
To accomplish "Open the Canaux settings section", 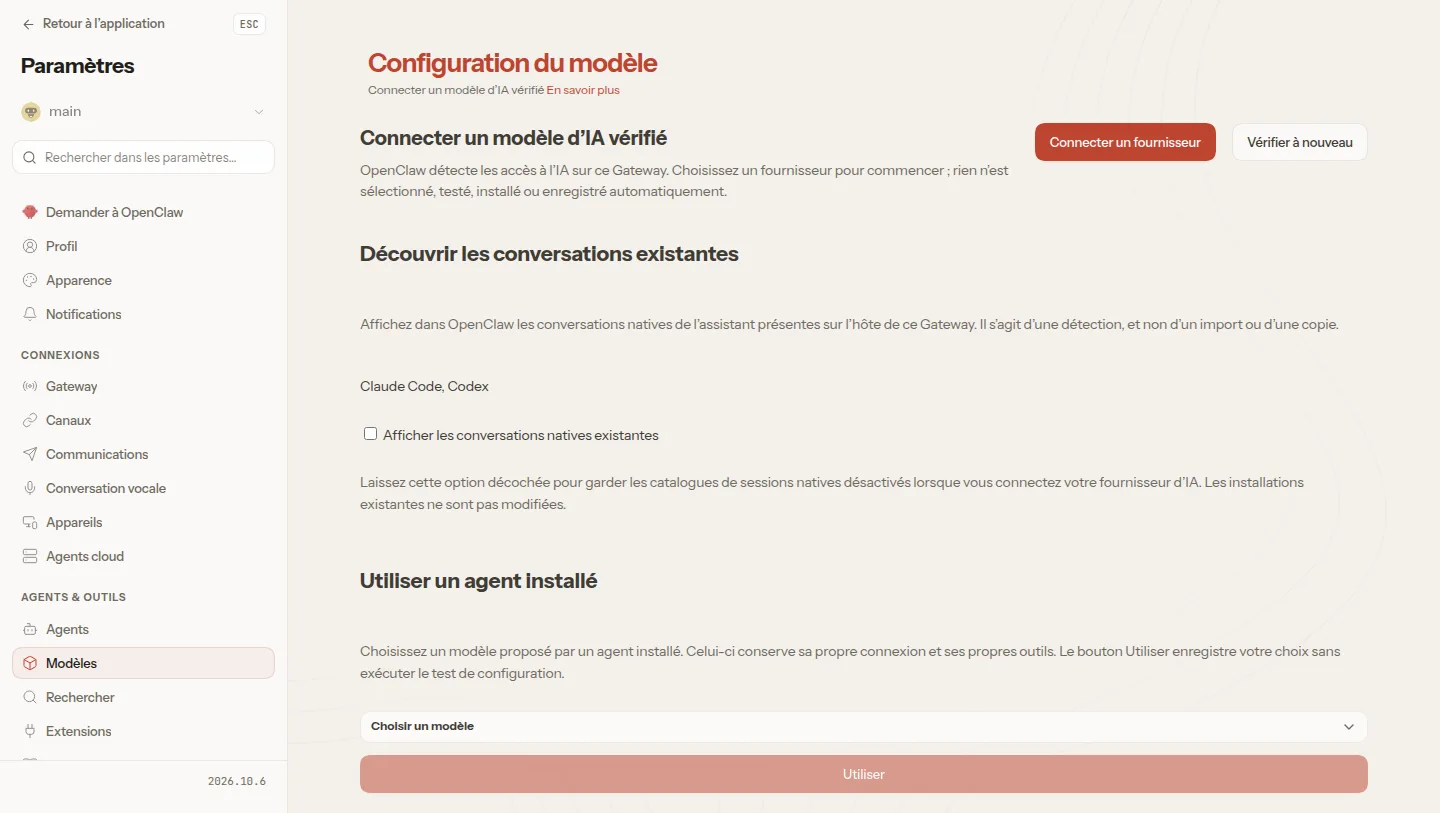I will (143, 420).
